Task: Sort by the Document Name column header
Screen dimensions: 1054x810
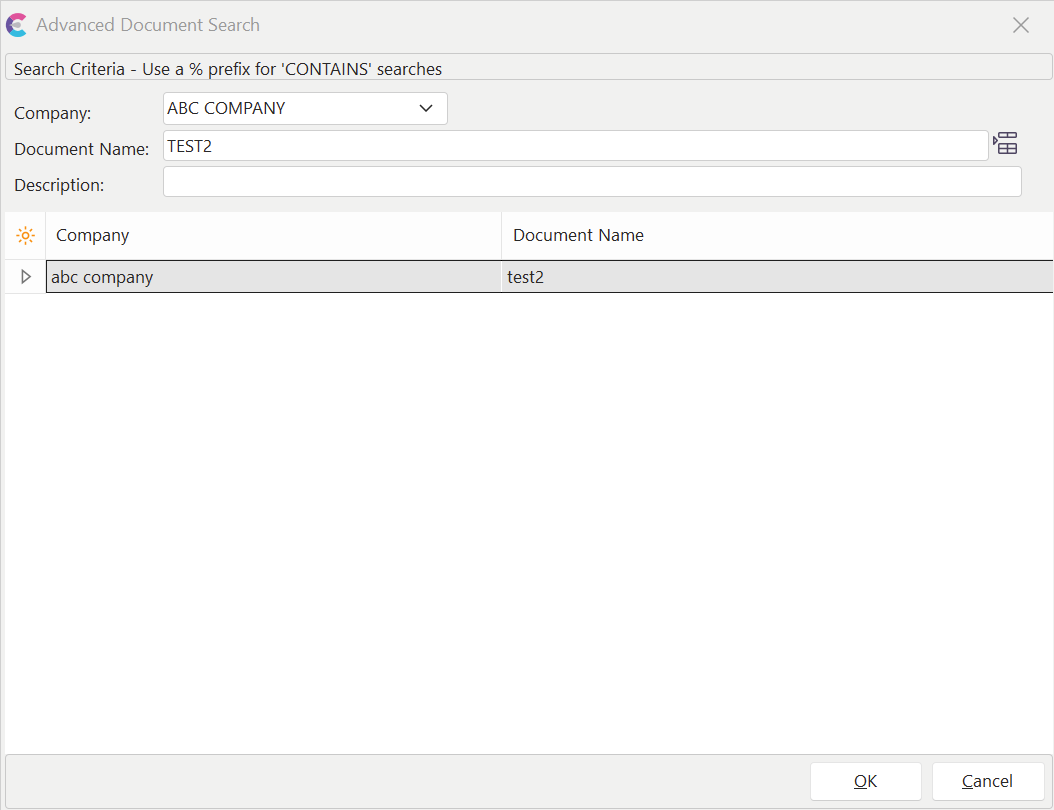Action: [x=776, y=236]
